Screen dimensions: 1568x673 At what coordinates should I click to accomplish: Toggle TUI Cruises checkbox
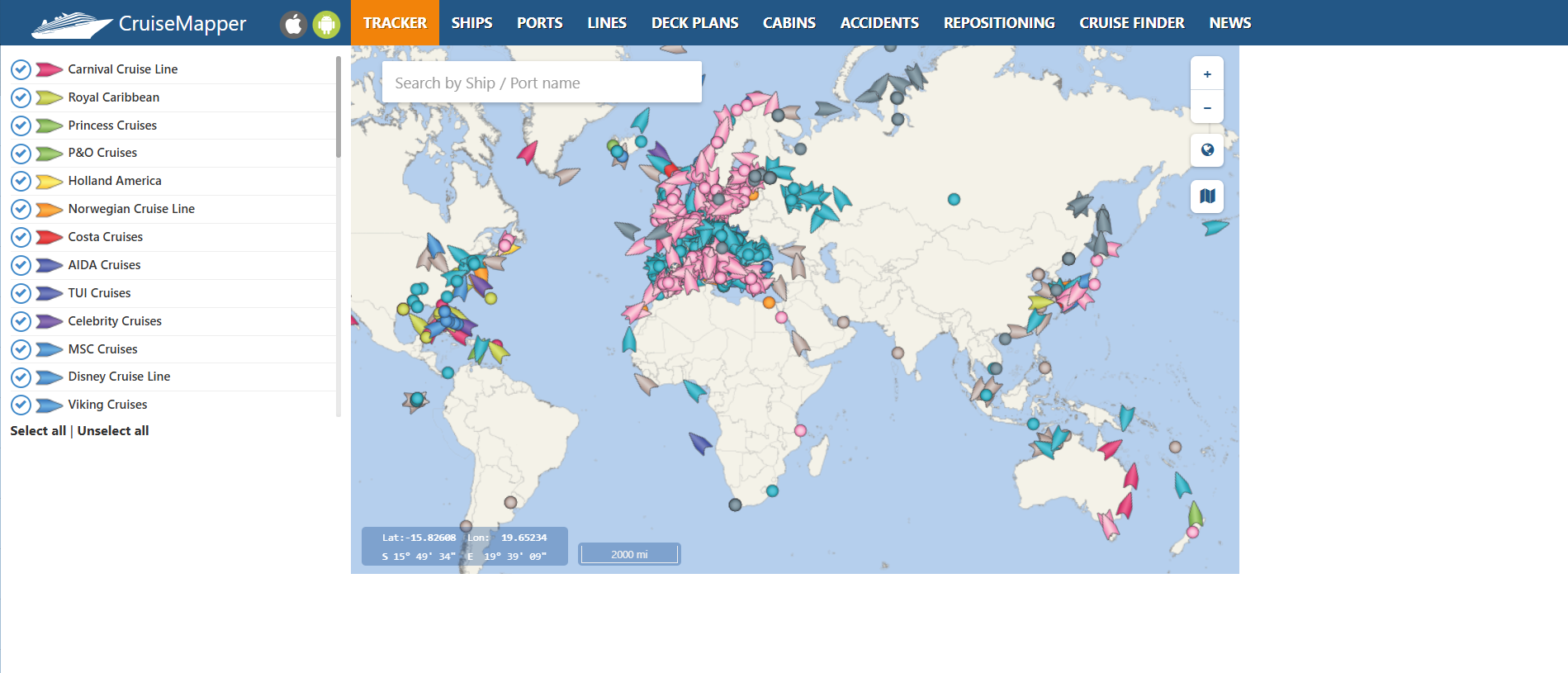click(x=21, y=293)
